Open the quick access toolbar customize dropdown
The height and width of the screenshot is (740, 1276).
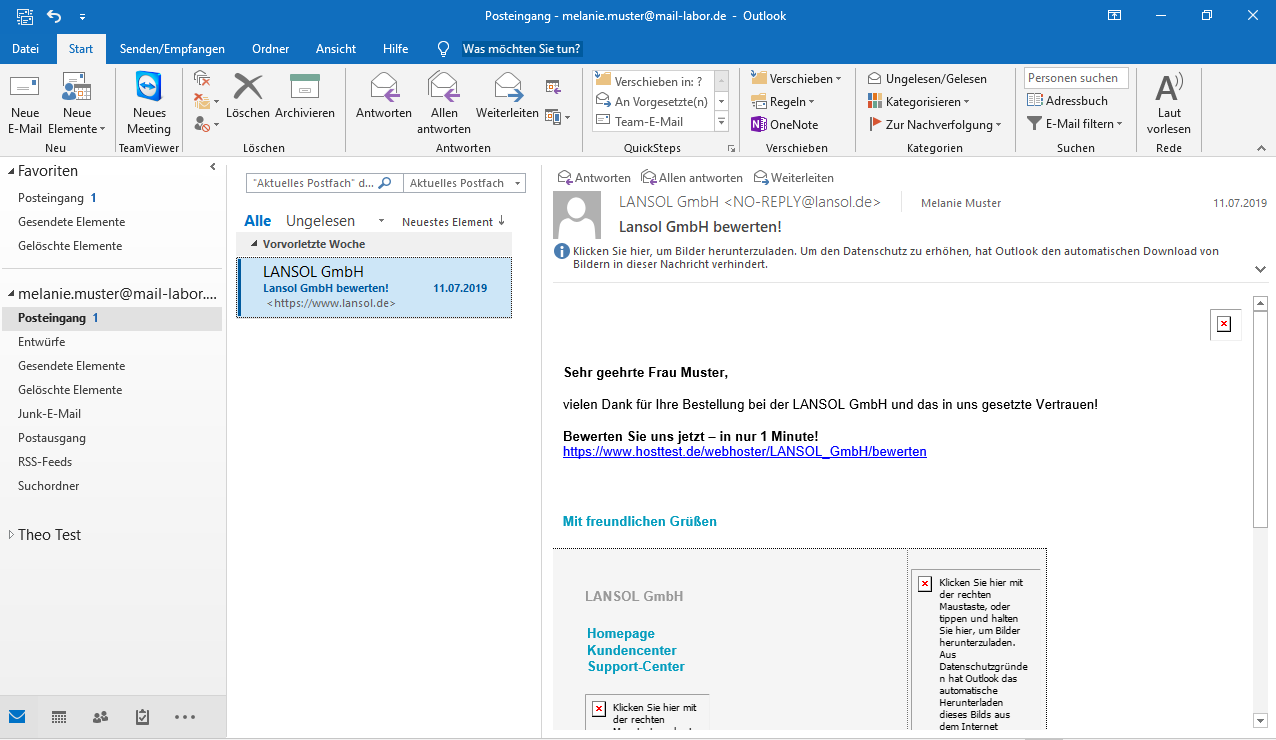82,17
